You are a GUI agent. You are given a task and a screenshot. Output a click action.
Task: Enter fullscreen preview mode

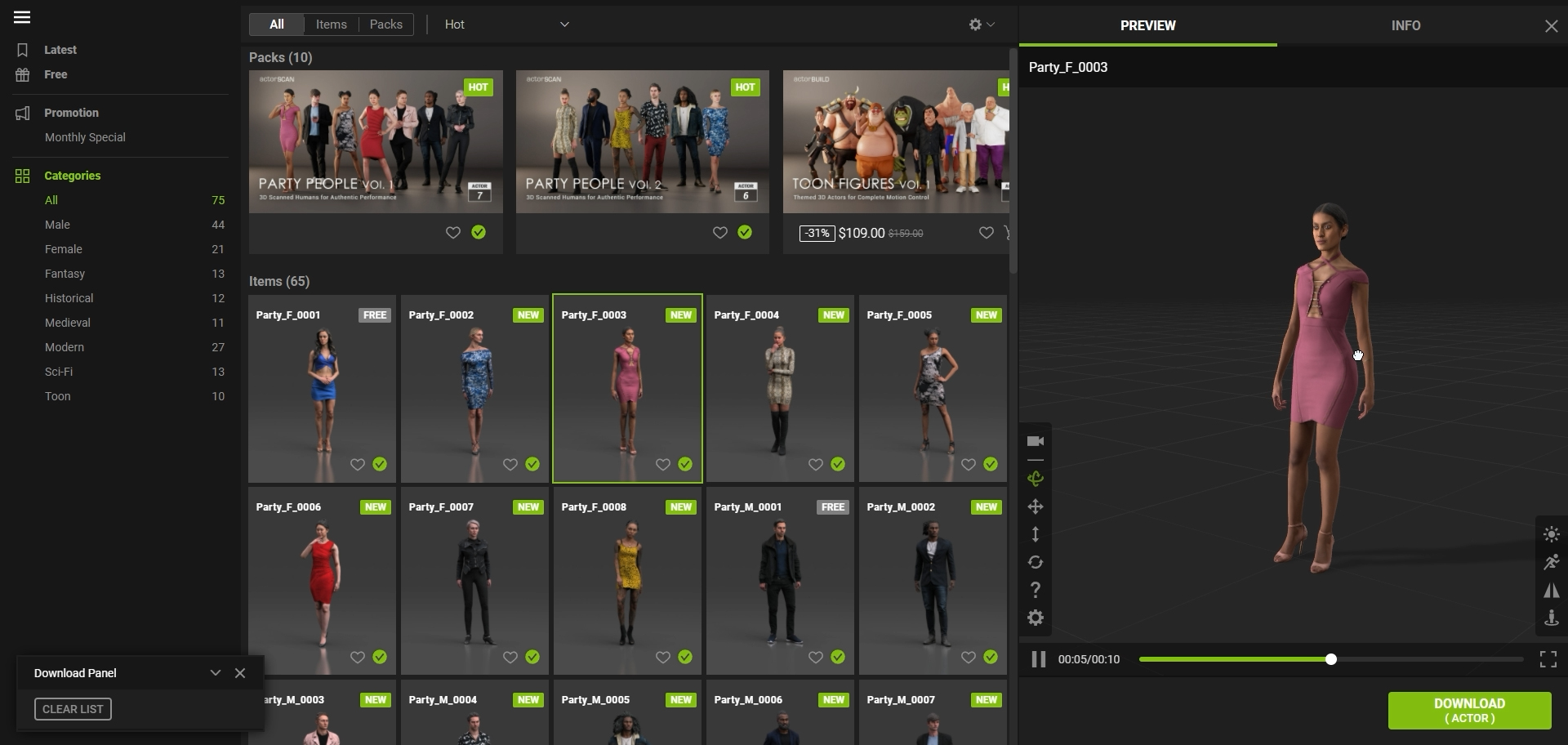click(1548, 659)
